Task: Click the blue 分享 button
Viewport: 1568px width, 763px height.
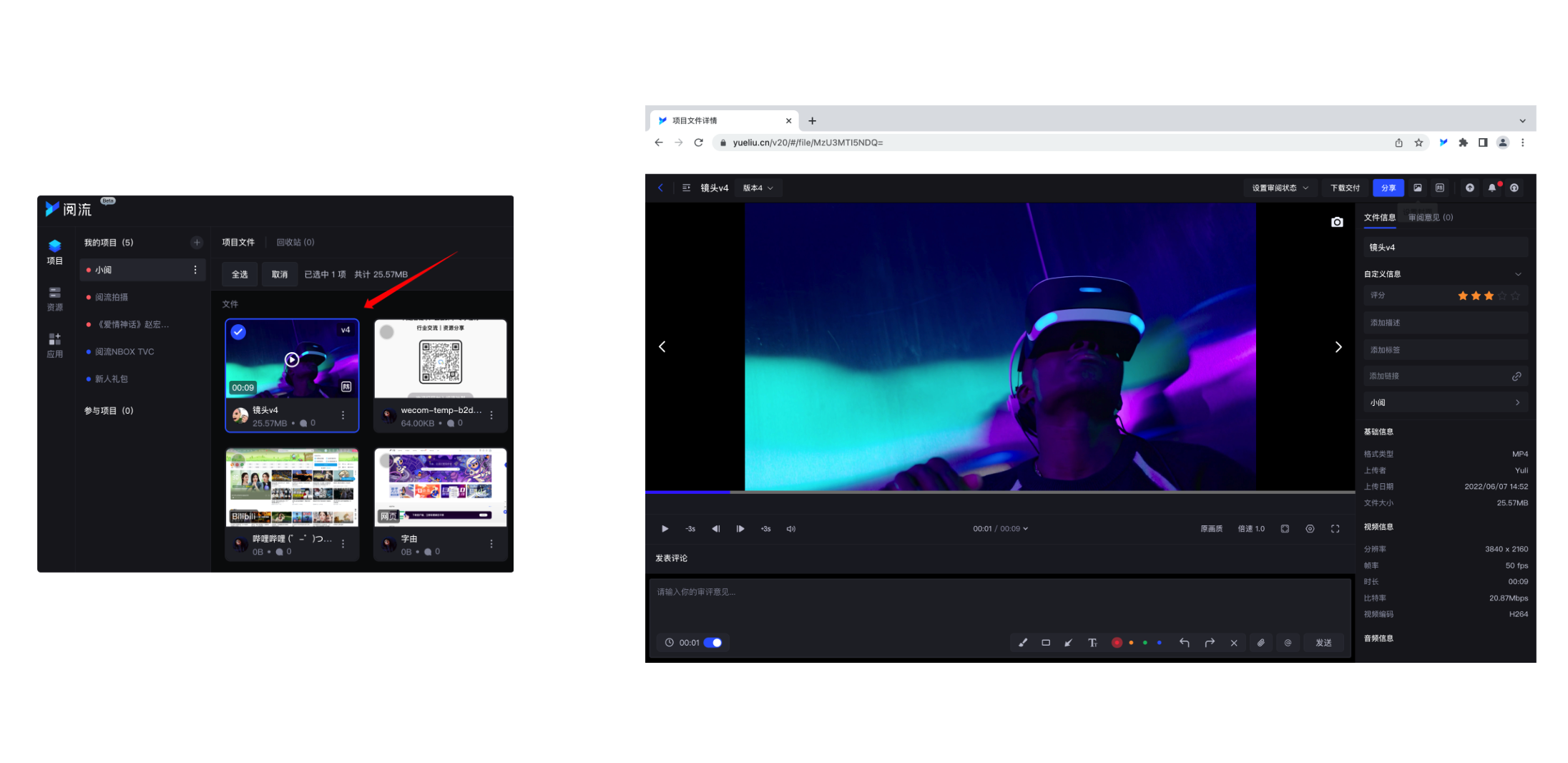Action: click(1388, 188)
